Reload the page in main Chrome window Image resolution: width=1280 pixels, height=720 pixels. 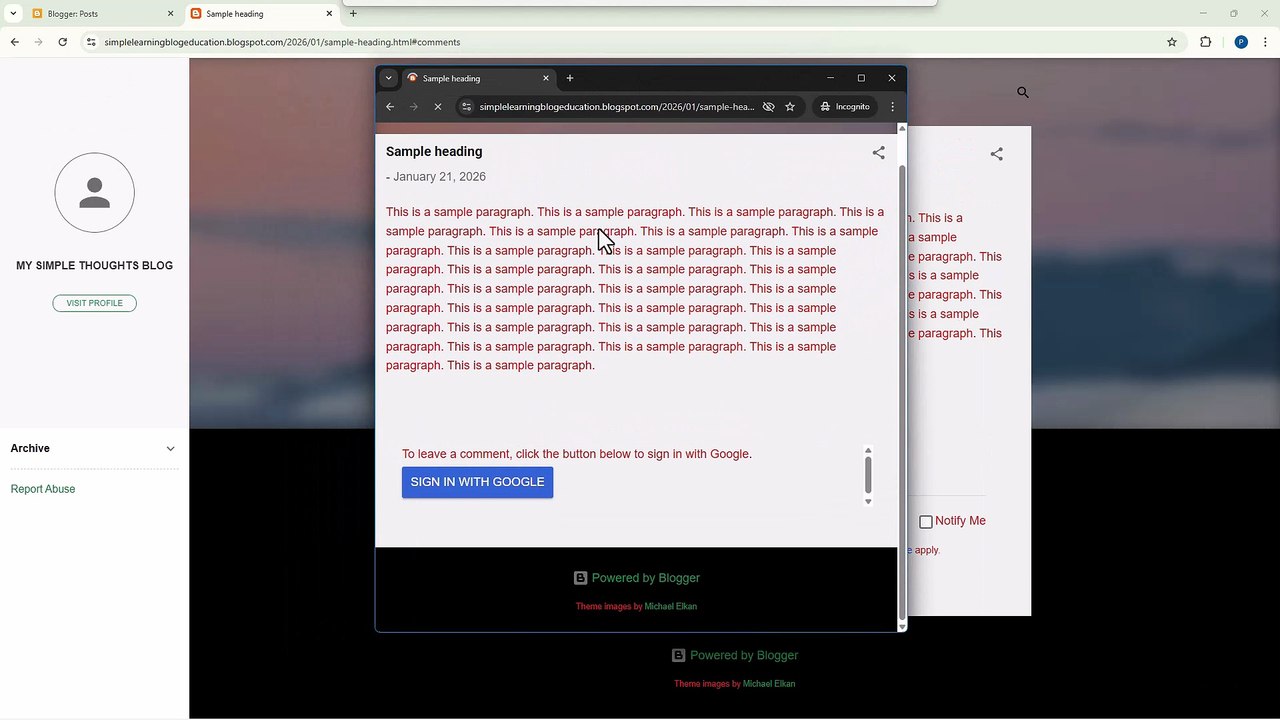click(63, 42)
